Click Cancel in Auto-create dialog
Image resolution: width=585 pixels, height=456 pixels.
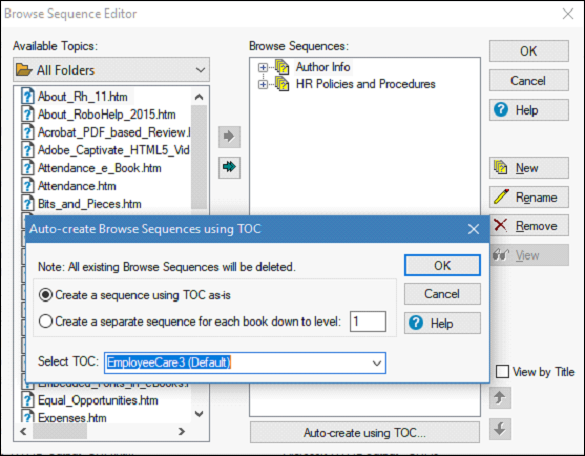pos(442,294)
